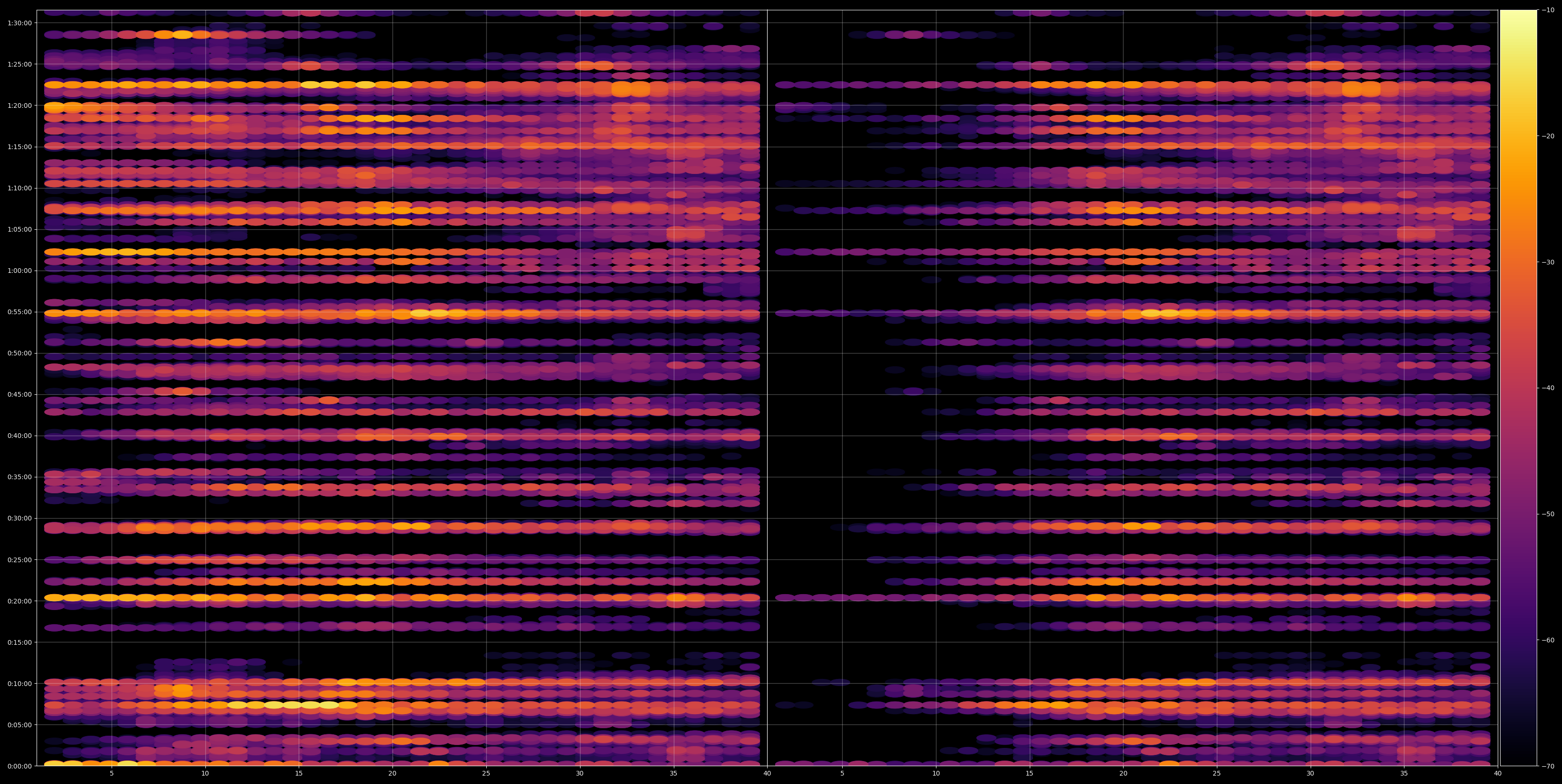Pick the 0:30:00 y-axis tick label
This screenshot has width=1562, height=784.
click(19, 519)
